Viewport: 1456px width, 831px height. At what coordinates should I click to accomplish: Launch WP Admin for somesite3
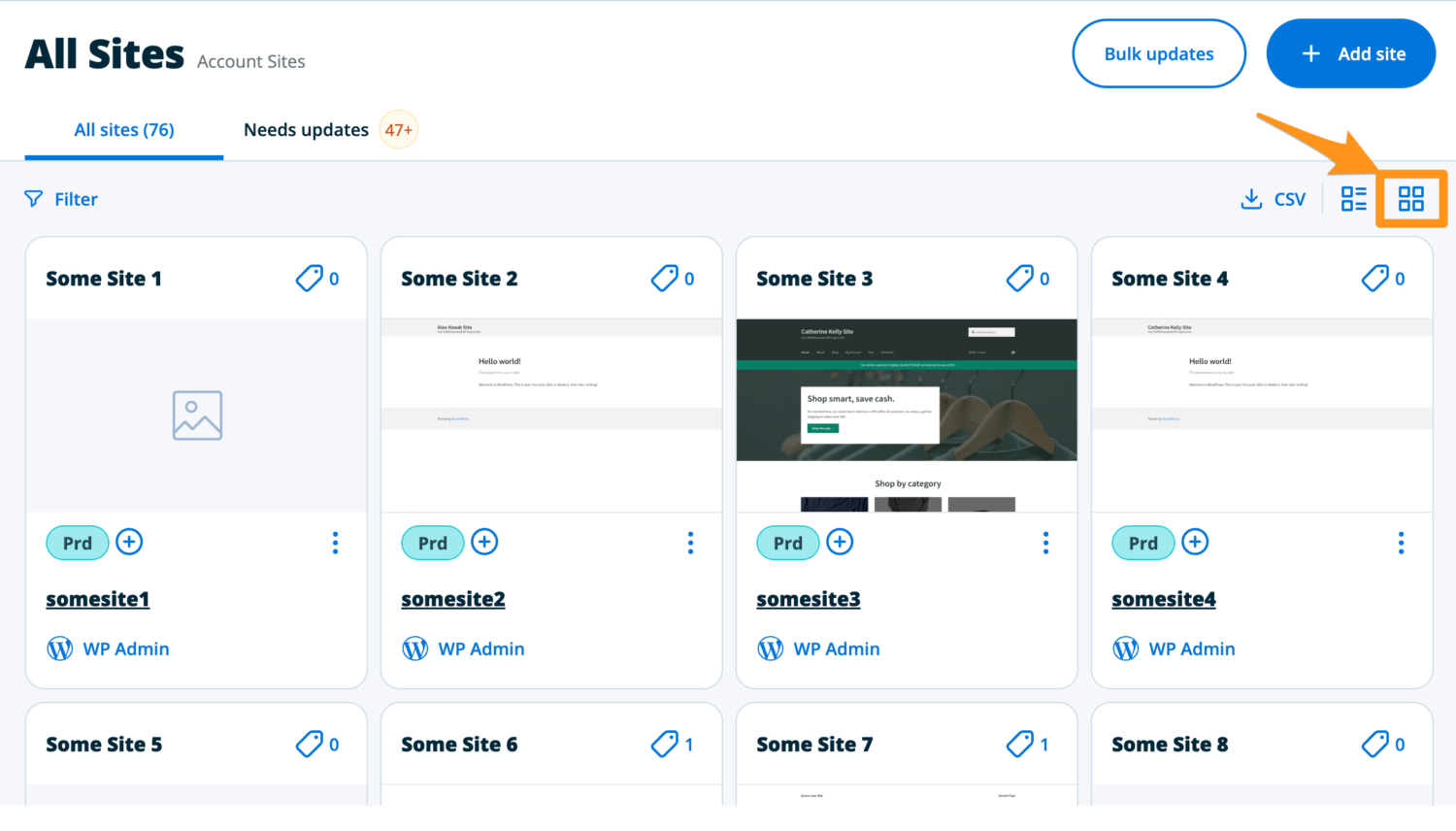836,648
